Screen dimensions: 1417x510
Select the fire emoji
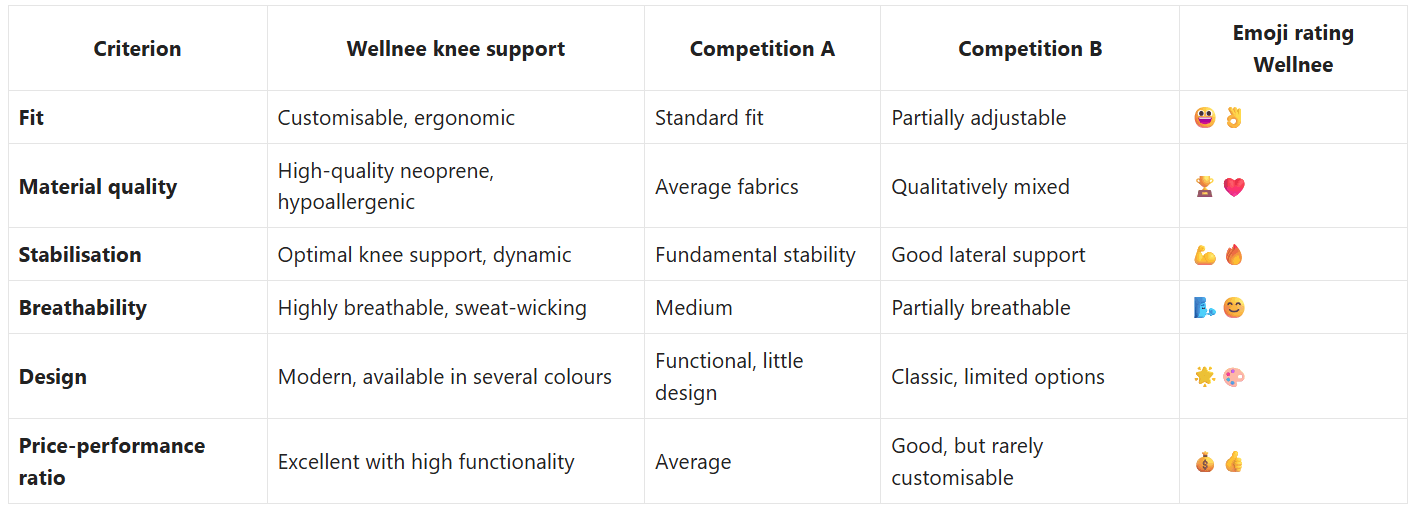tap(1234, 255)
